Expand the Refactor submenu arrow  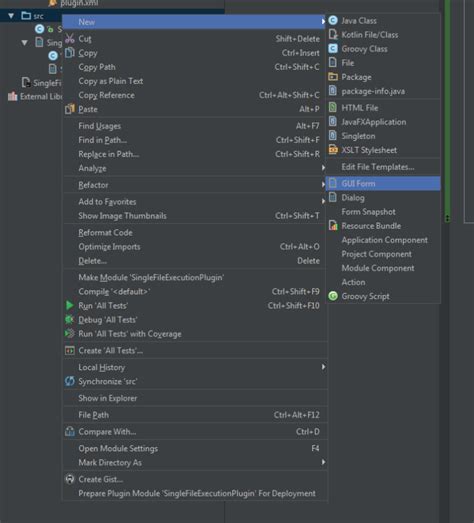pyautogui.click(x=323, y=184)
